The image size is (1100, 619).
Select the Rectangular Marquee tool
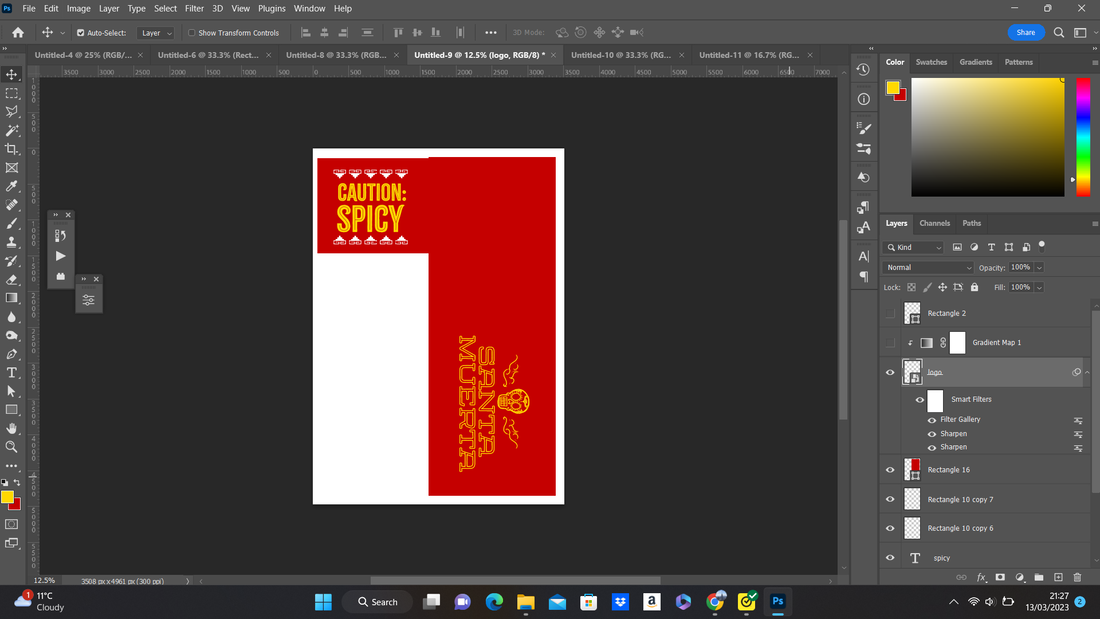(12, 93)
